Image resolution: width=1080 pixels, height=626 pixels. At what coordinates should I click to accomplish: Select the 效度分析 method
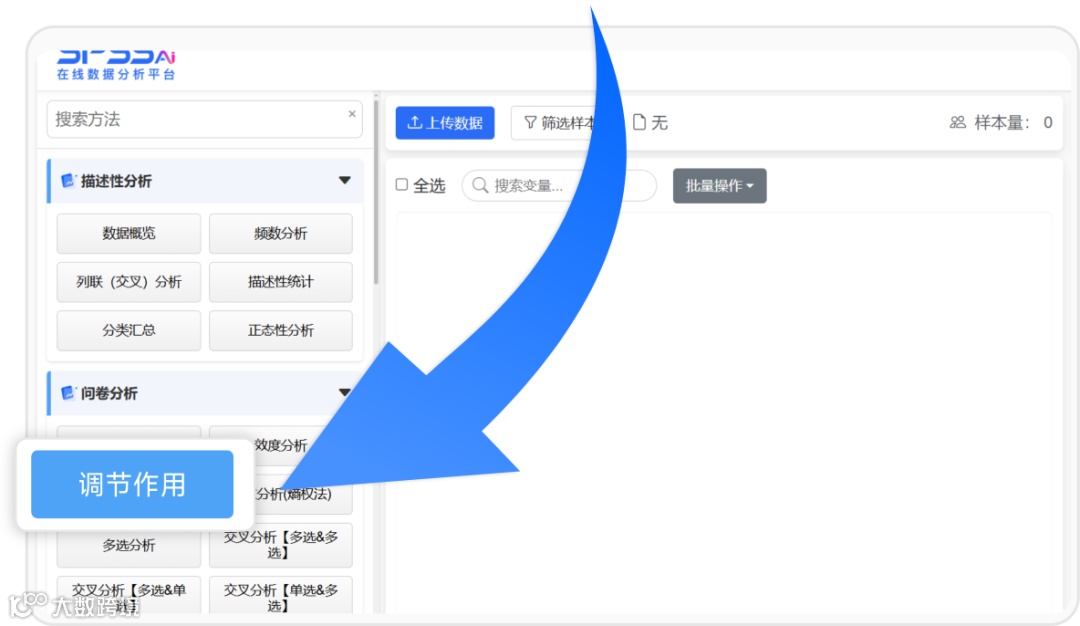[280, 445]
